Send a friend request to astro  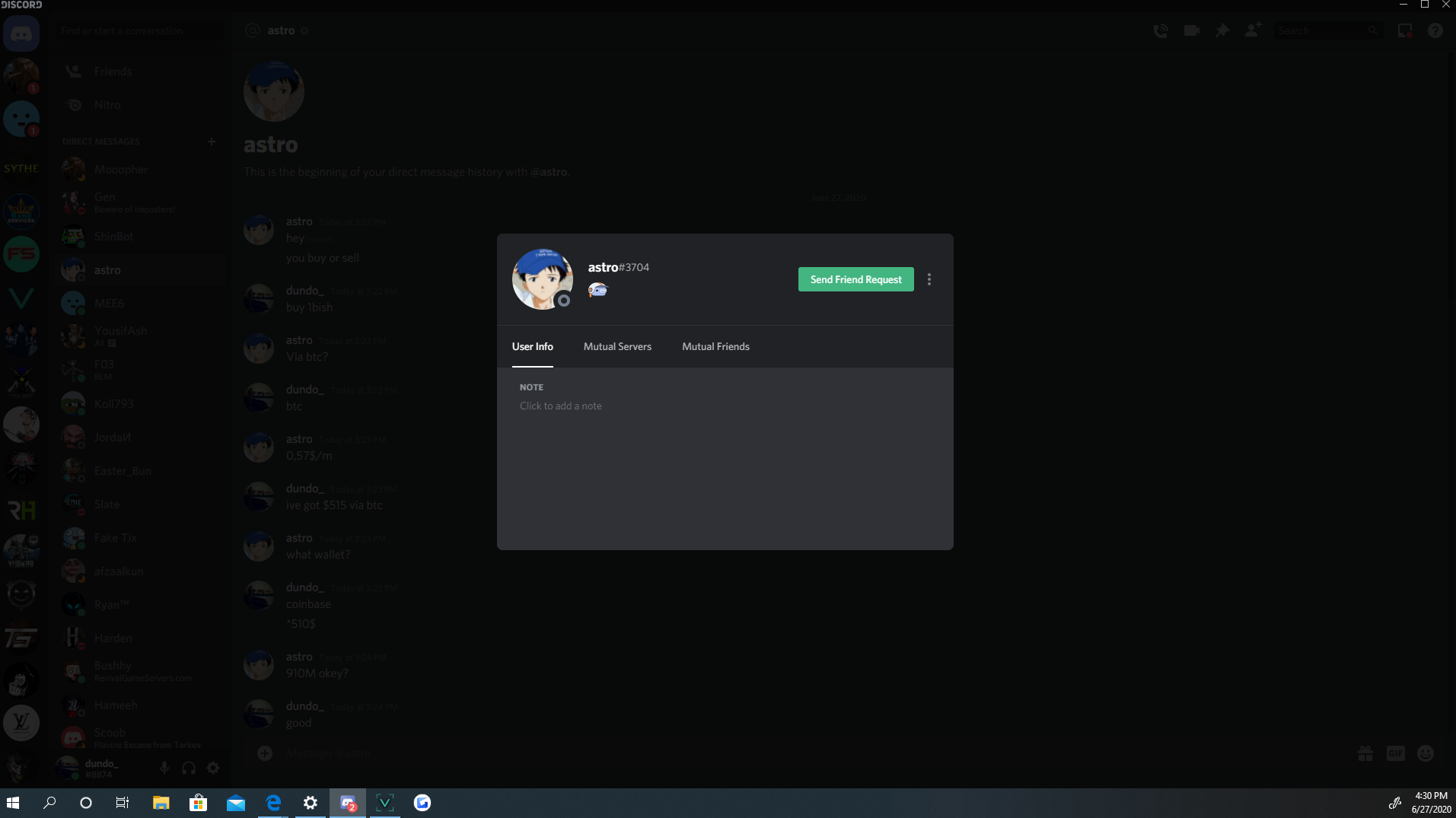pos(855,279)
